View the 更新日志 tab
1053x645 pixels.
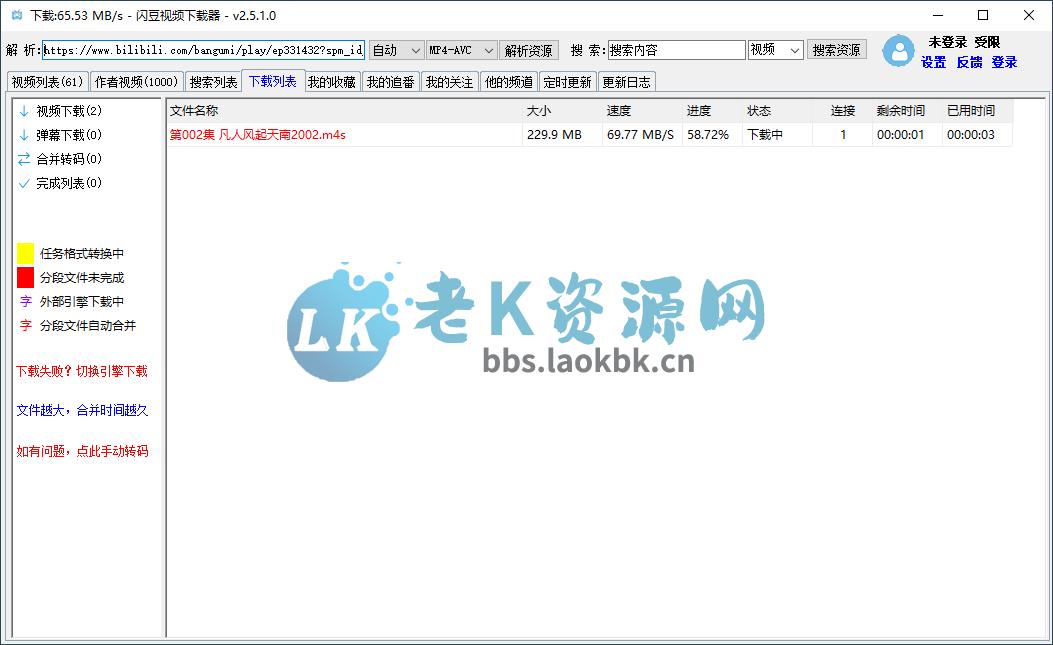click(x=626, y=82)
